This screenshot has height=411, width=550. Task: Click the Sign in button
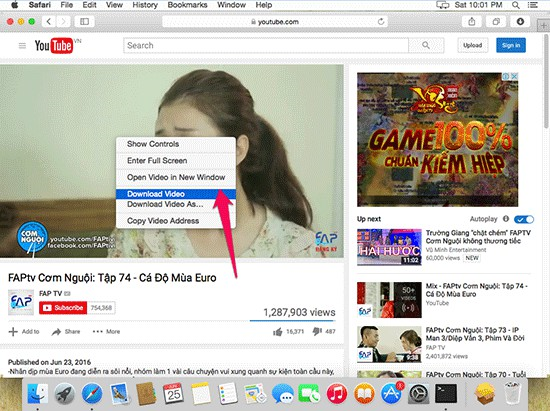511,45
